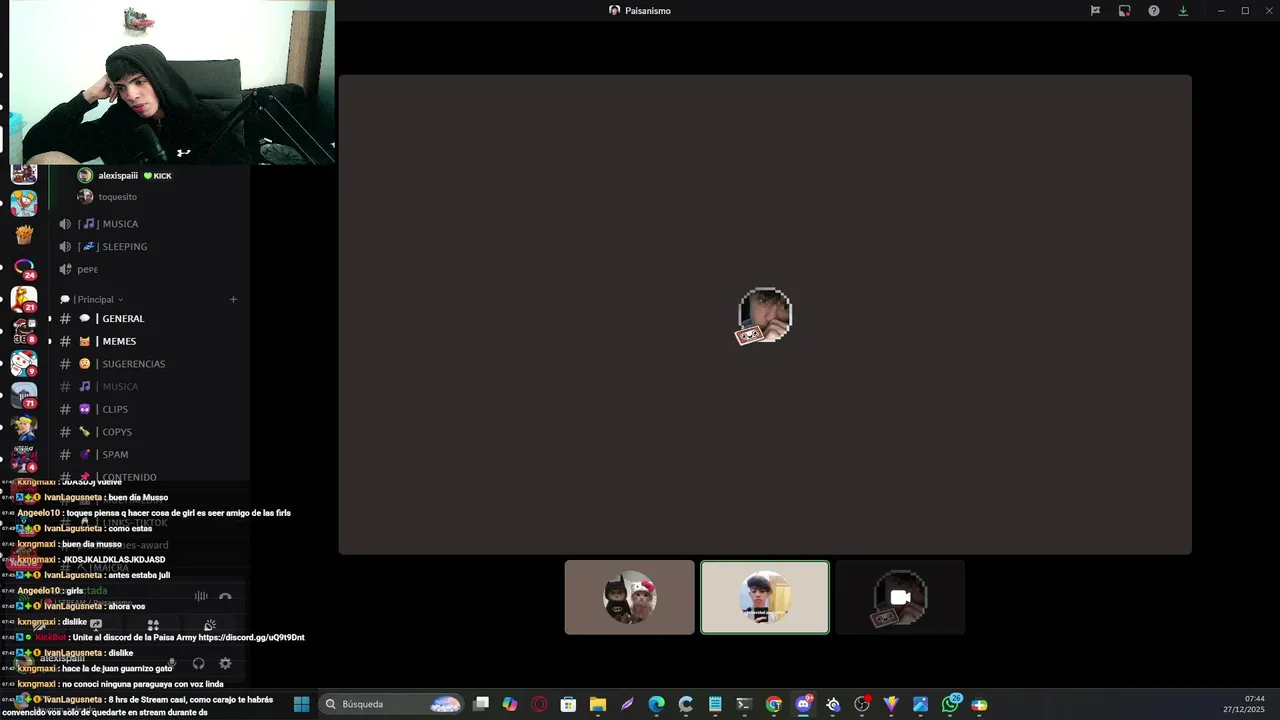Open Discord user settings gear
The height and width of the screenshot is (720, 1280).
(225, 663)
